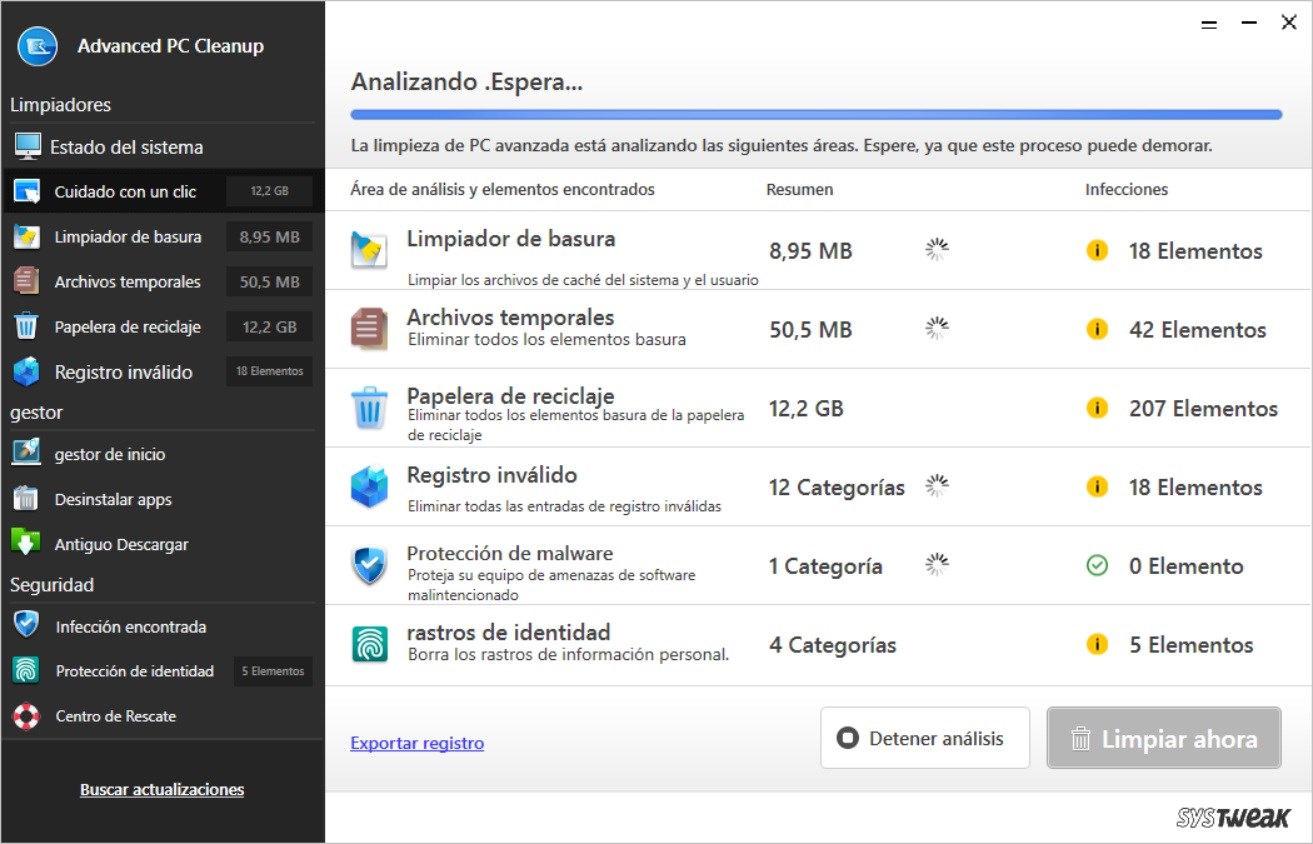Click the 18 Elementos badge in sidebar
1313x844 pixels.
point(269,371)
